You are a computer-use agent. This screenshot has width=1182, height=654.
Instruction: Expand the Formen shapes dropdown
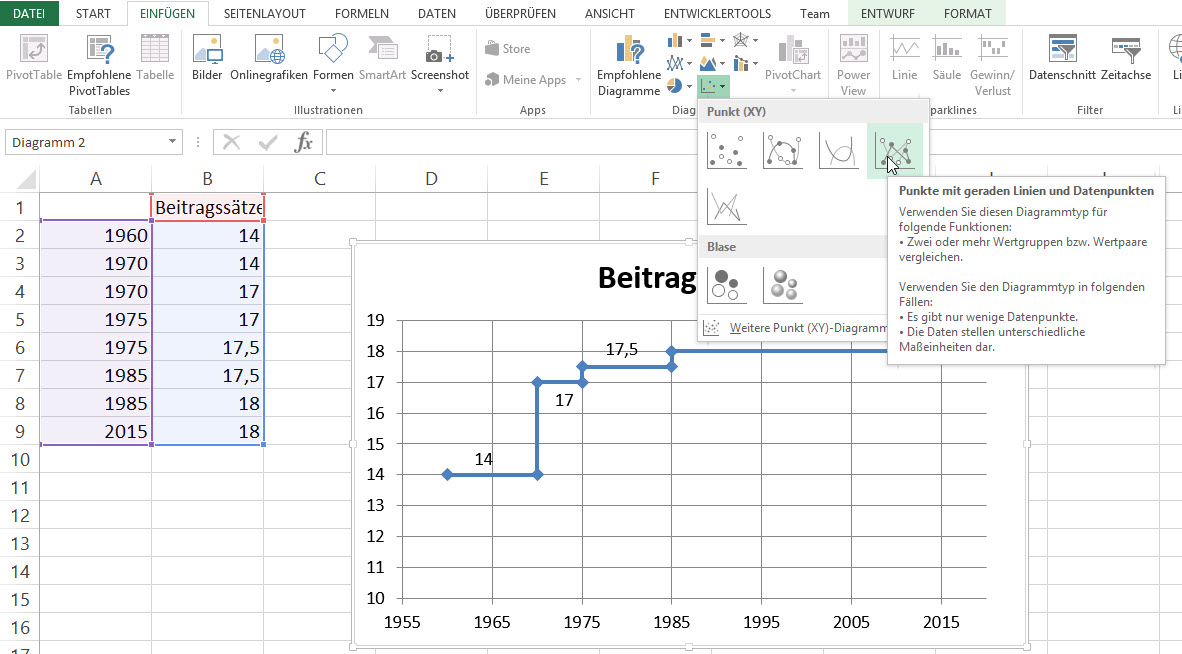333,90
